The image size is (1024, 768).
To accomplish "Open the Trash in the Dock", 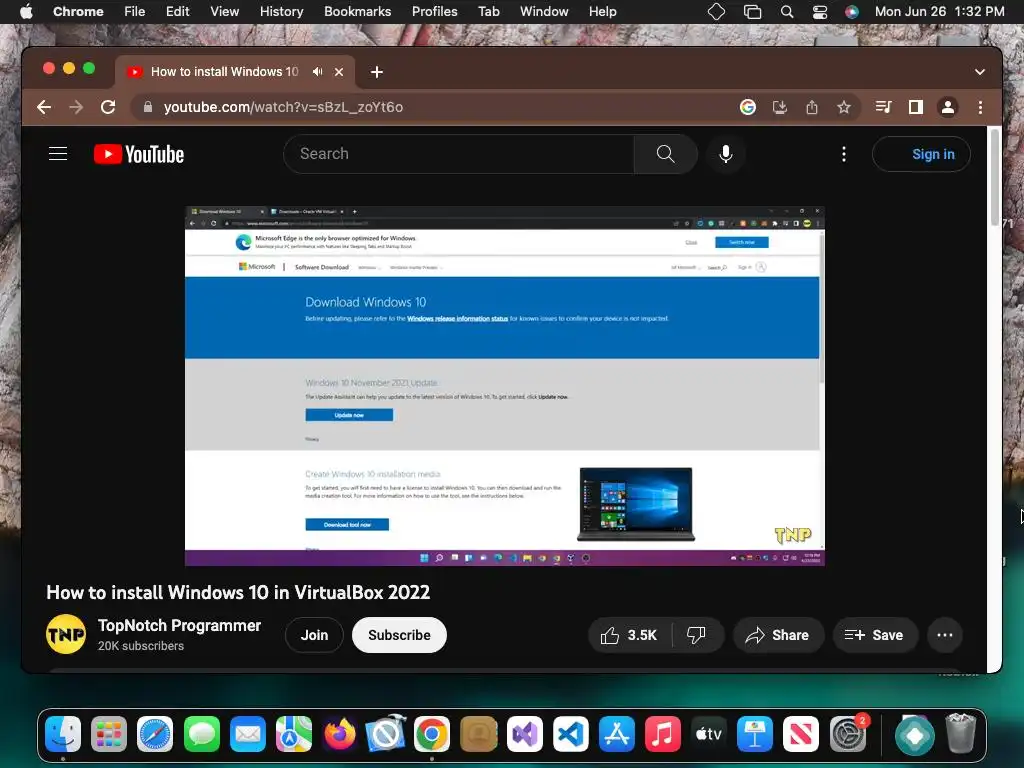I will pos(961,734).
